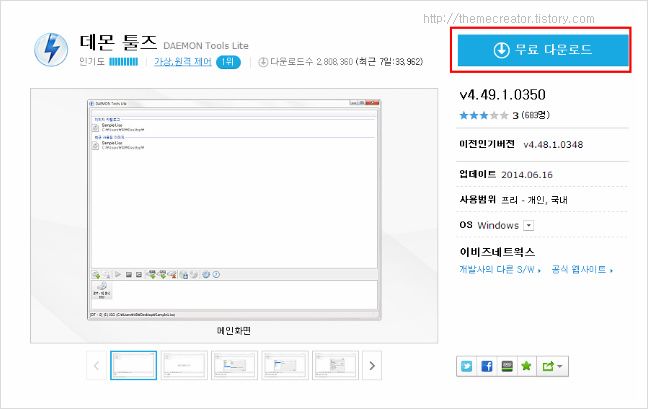Share on Twitter icon
The height and width of the screenshot is (409, 648).
click(467, 366)
